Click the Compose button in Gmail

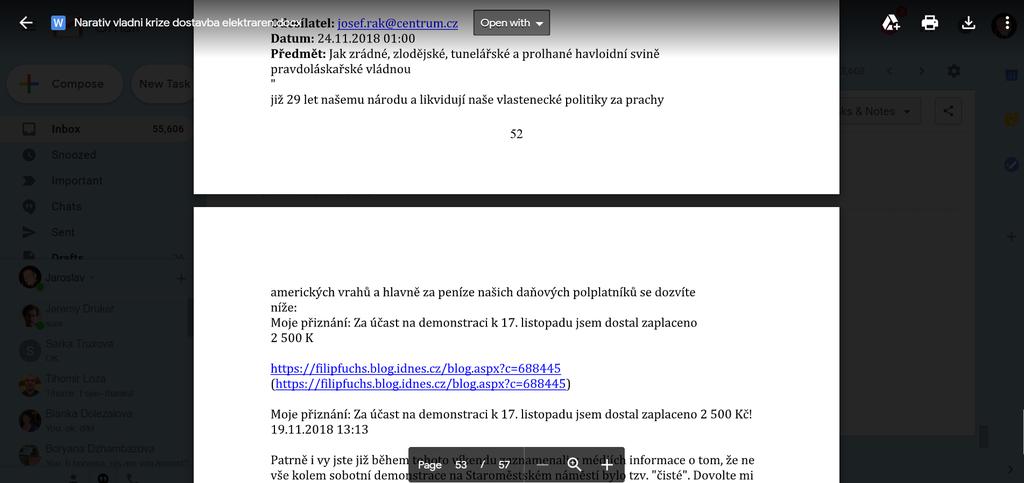point(65,84)
